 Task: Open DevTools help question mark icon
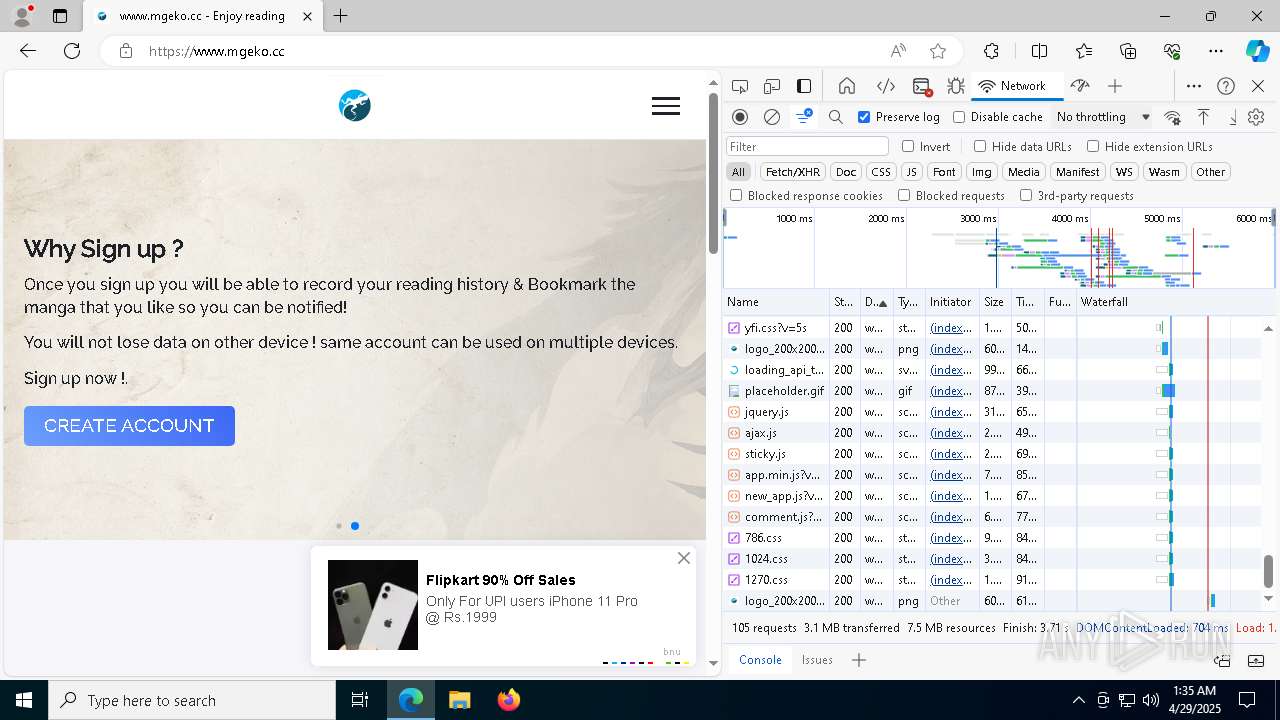coord(1226,86)
